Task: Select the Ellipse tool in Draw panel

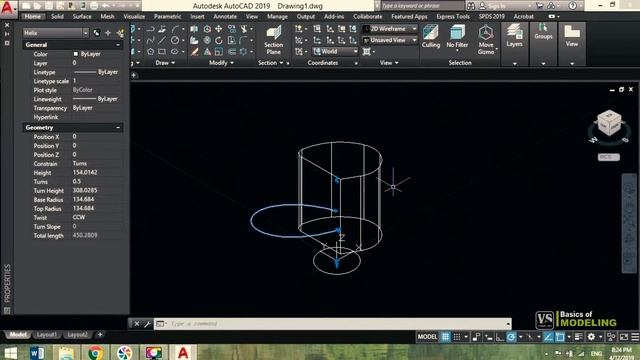Action: tap(175, 51)
